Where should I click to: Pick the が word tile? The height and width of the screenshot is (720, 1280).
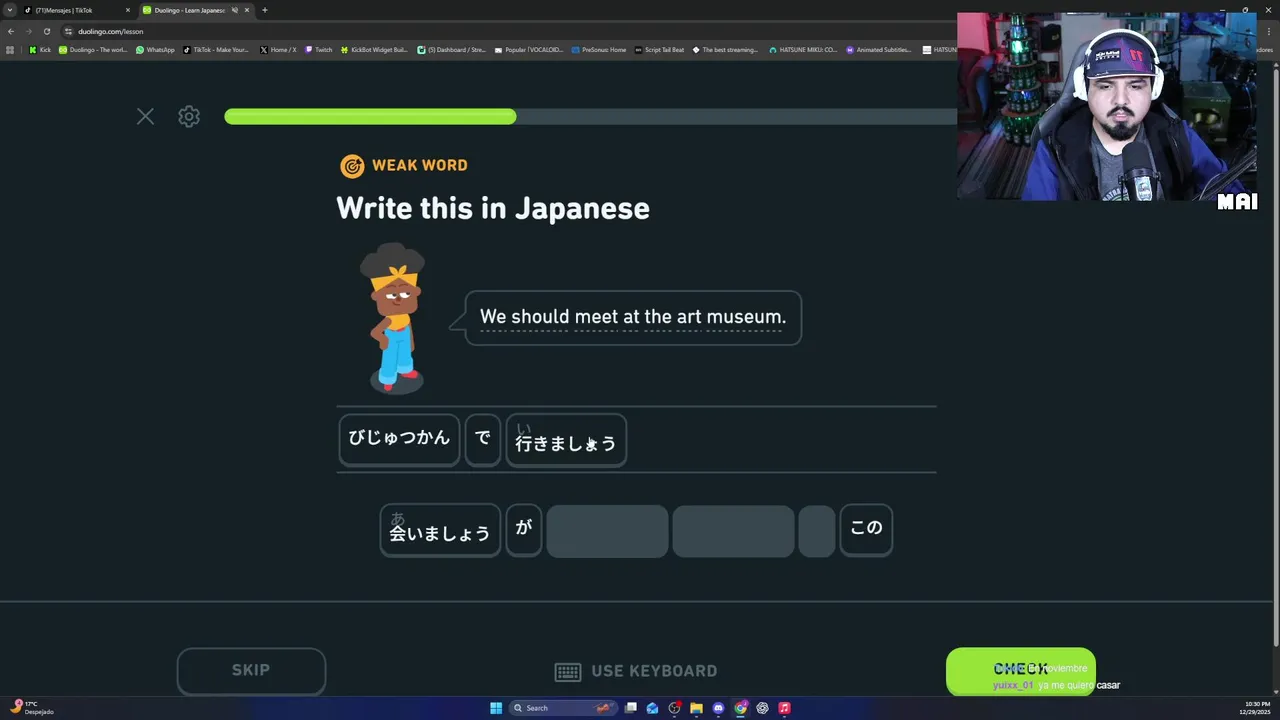click(x=524, y=530)
